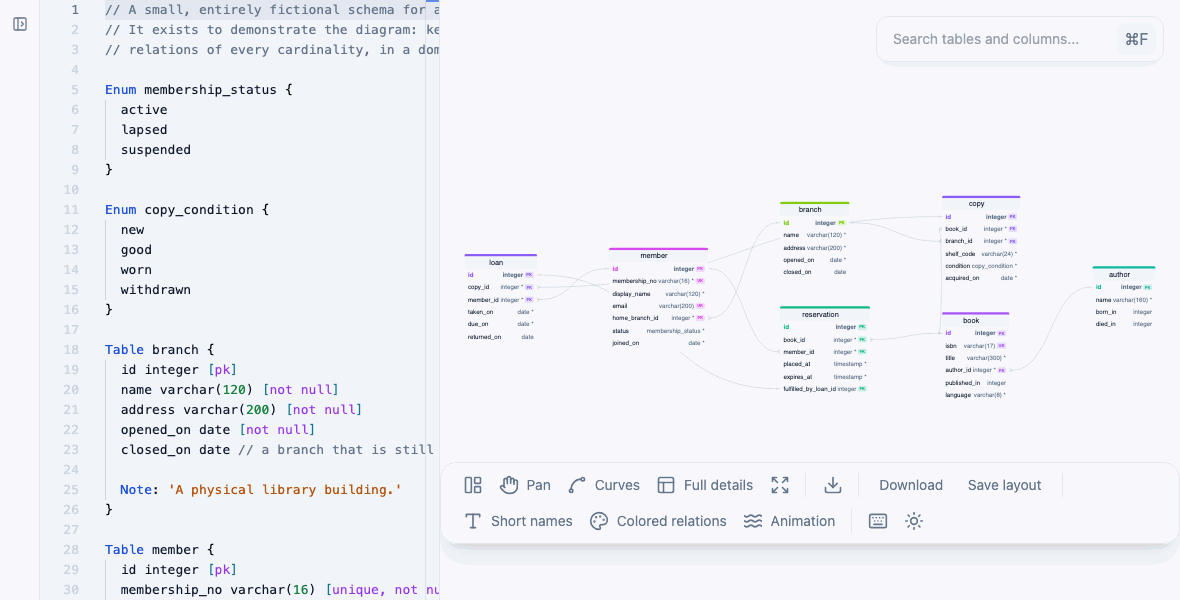The width and height of the screenshot is (1180, 600).
Task: Click acquired_on column in copy table
Action: point(981,278)
